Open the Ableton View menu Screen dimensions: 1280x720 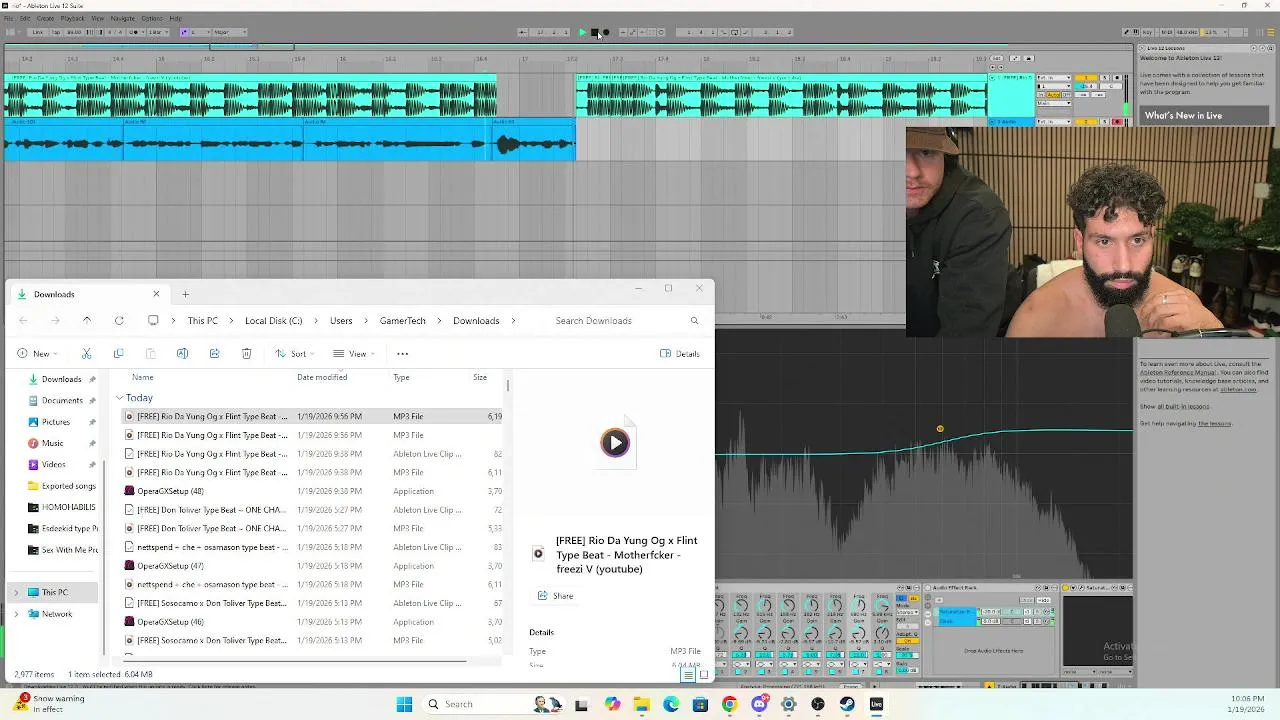(x=98, y=18)
